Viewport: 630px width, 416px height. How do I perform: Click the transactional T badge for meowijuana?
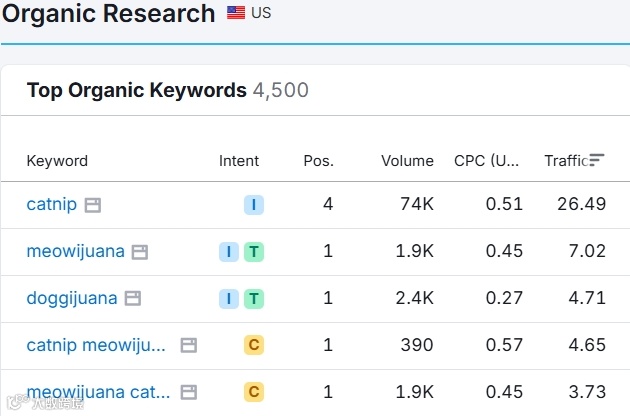pyautogui.click(x=254, y=252)
